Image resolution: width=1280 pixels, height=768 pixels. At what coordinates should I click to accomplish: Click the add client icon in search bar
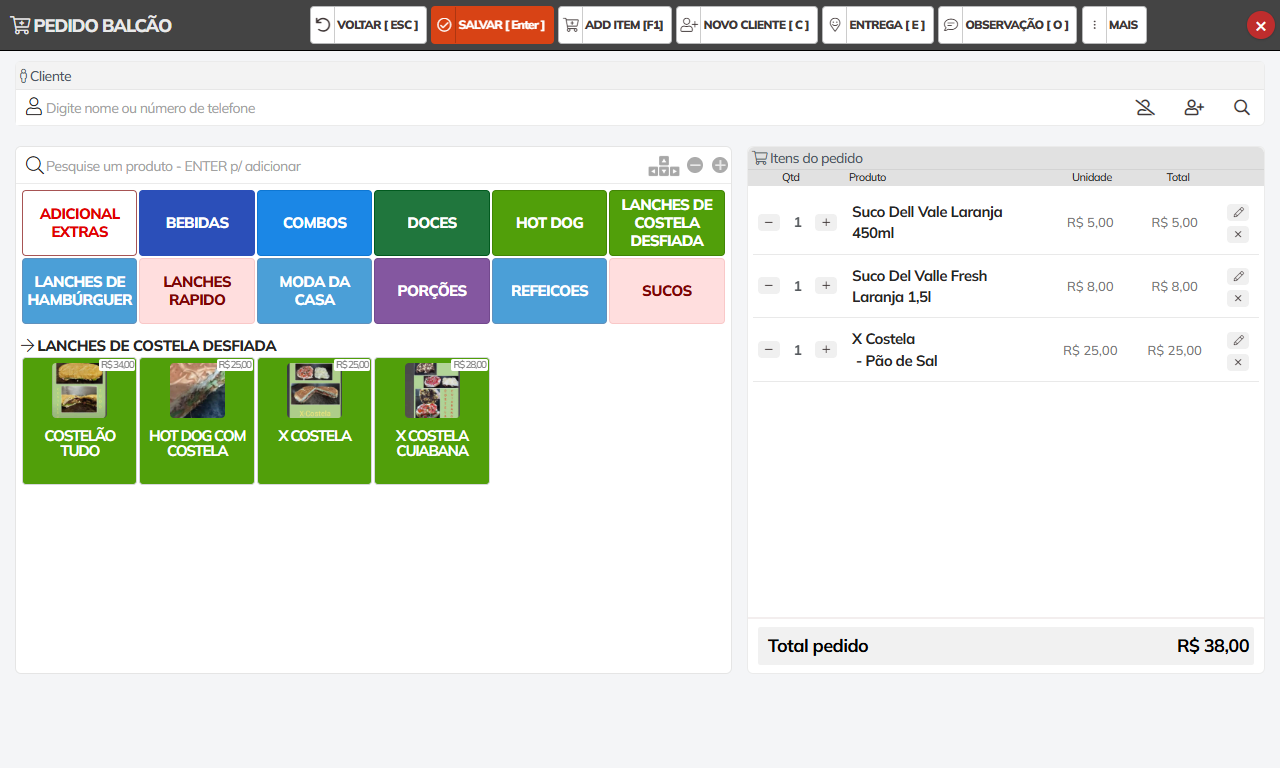(1193, 108)
